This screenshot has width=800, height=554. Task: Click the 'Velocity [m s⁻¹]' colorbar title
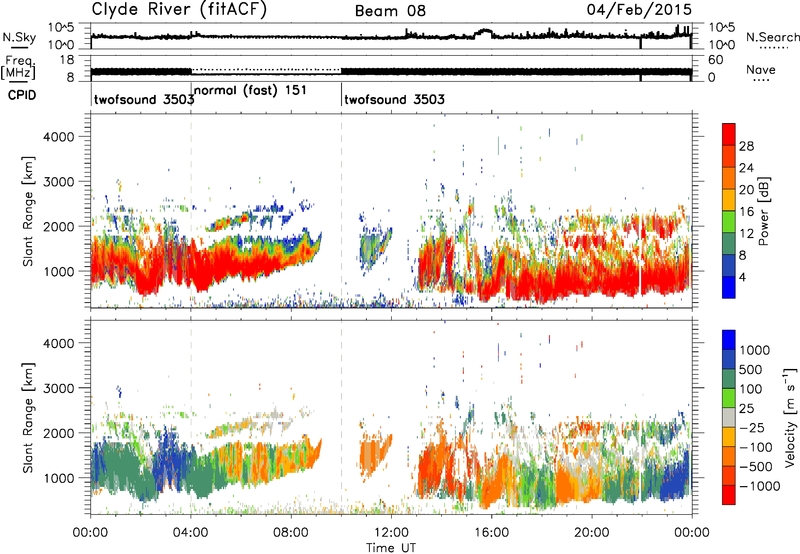click(790, 417)
